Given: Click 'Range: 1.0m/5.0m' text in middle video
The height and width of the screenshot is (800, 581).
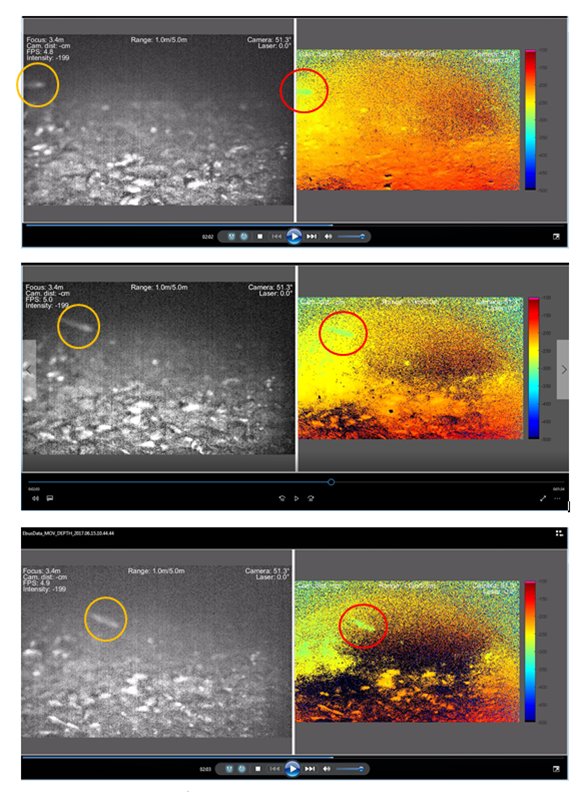Looking at the screenshot, I should tap(159, 287).
